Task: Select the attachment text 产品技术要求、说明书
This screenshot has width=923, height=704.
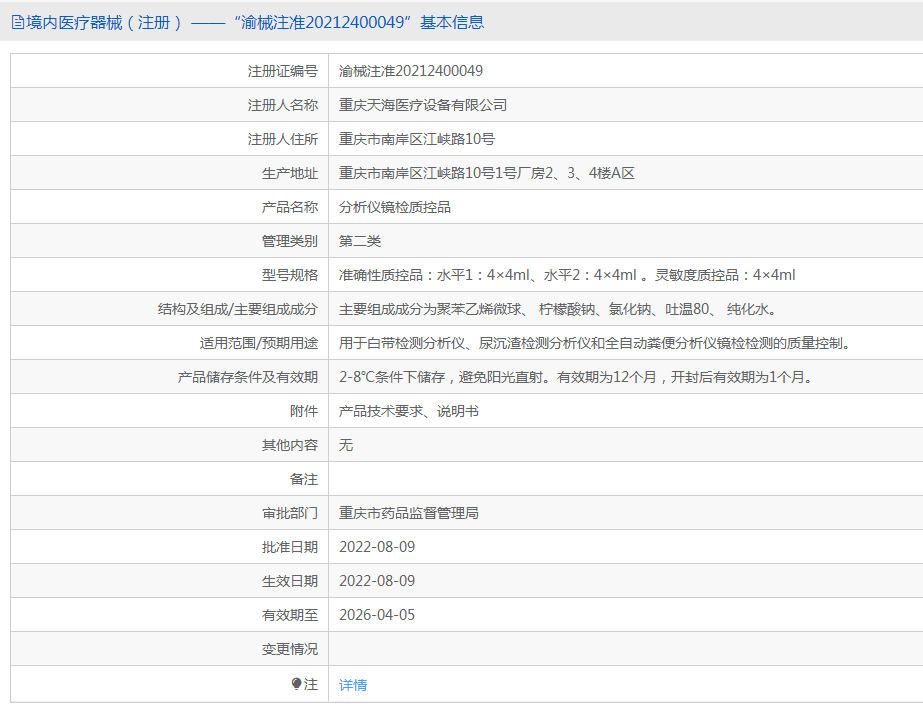Action: pos(409,411)
